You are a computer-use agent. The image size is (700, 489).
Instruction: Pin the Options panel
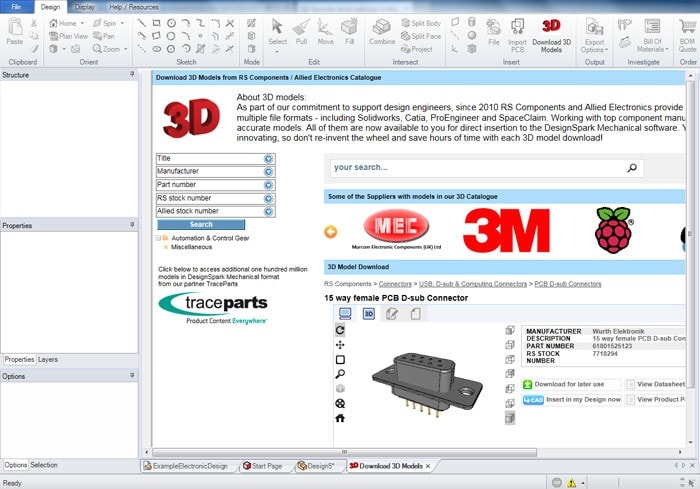132,376
